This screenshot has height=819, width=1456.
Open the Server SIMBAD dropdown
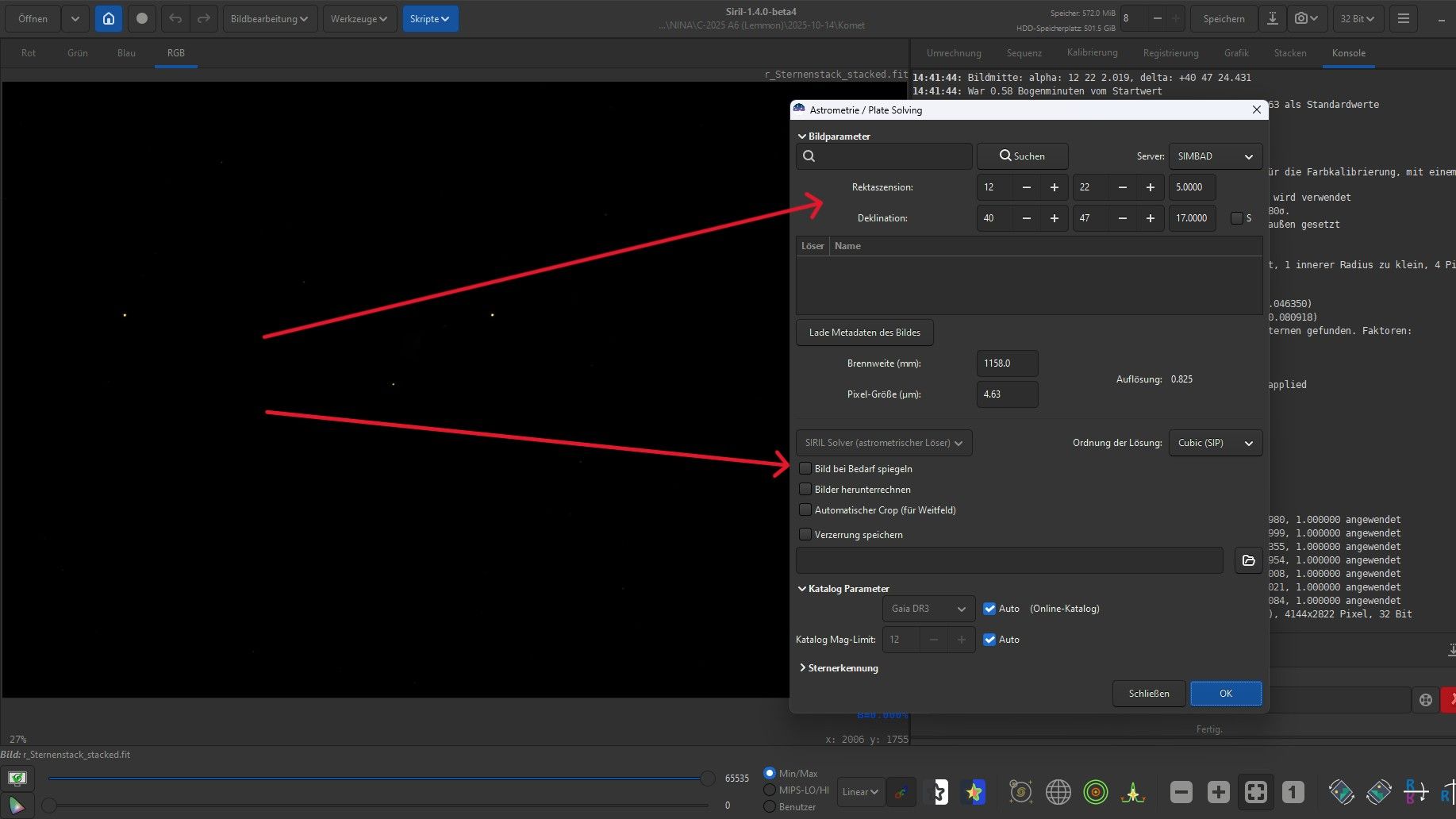(x=1215, y=156)
